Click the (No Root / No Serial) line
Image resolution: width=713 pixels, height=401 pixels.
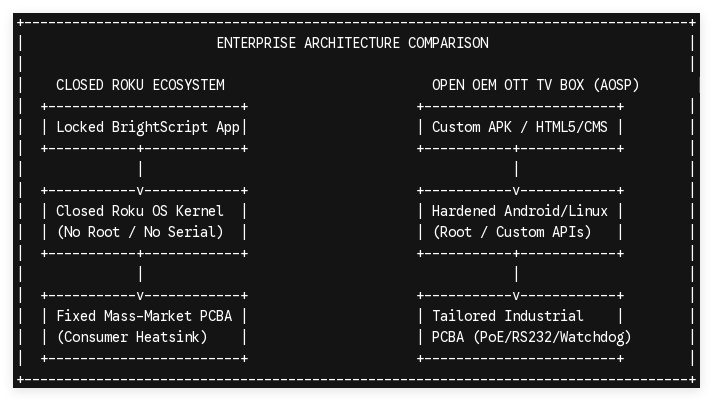140,232
